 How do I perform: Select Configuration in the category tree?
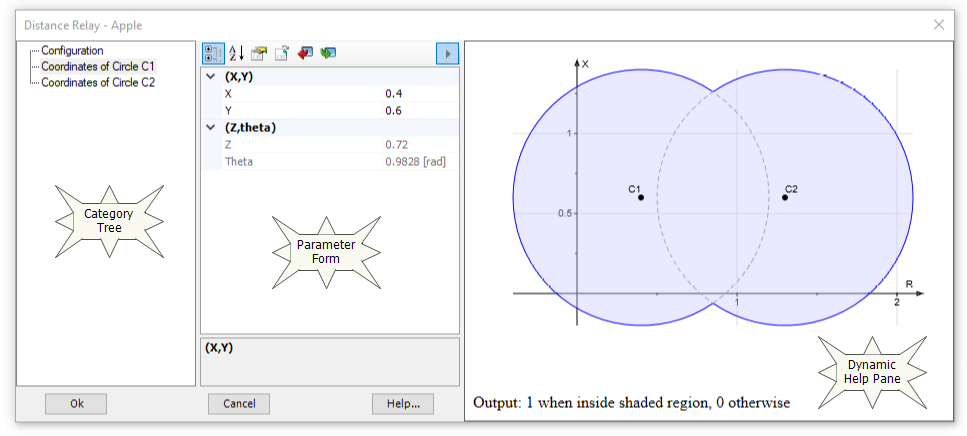point(72,50)
